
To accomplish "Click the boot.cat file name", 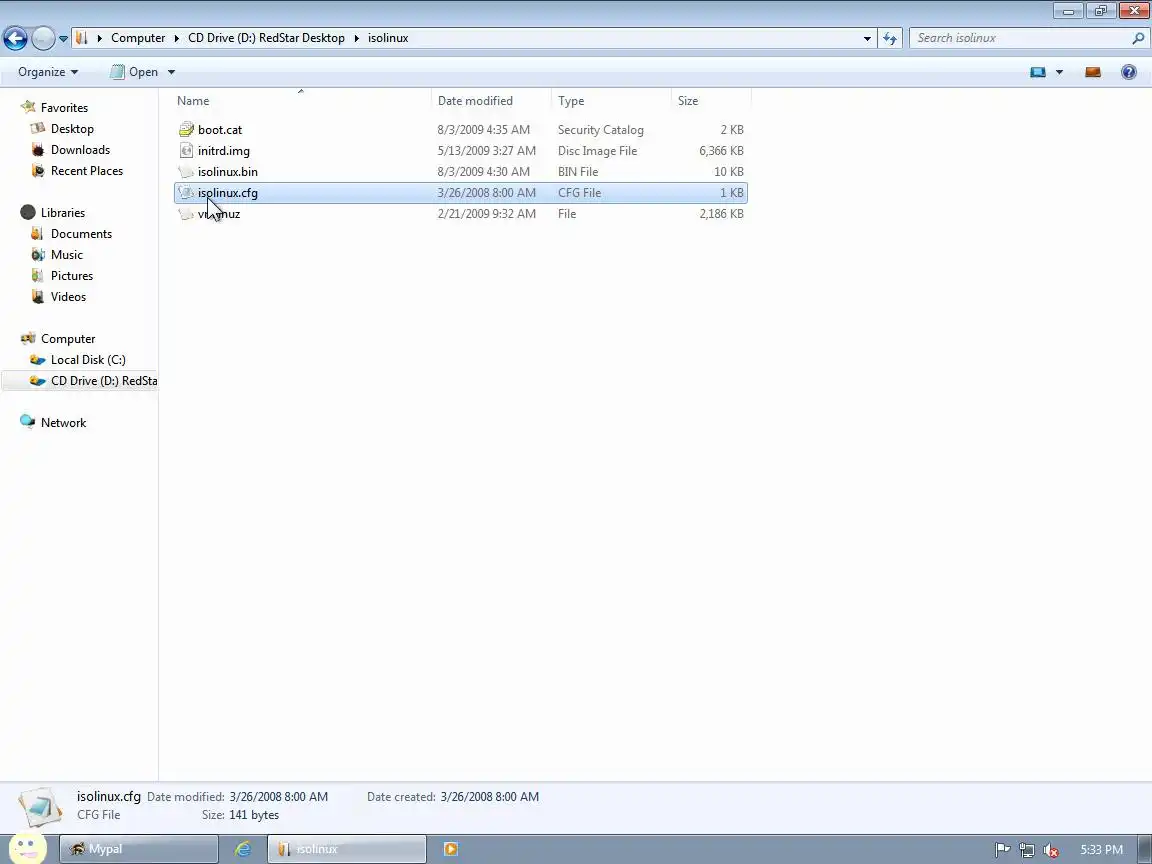I will tap(220, 130).
